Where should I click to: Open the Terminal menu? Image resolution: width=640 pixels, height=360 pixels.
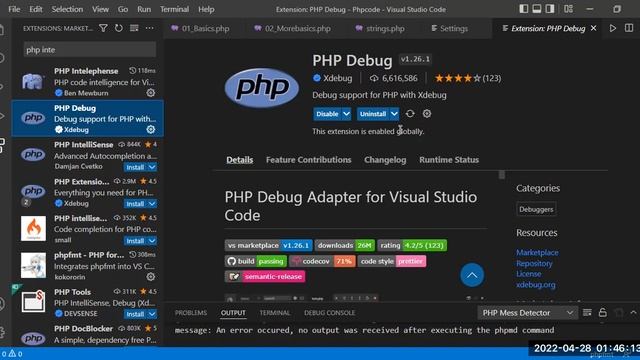coord(174,9)
